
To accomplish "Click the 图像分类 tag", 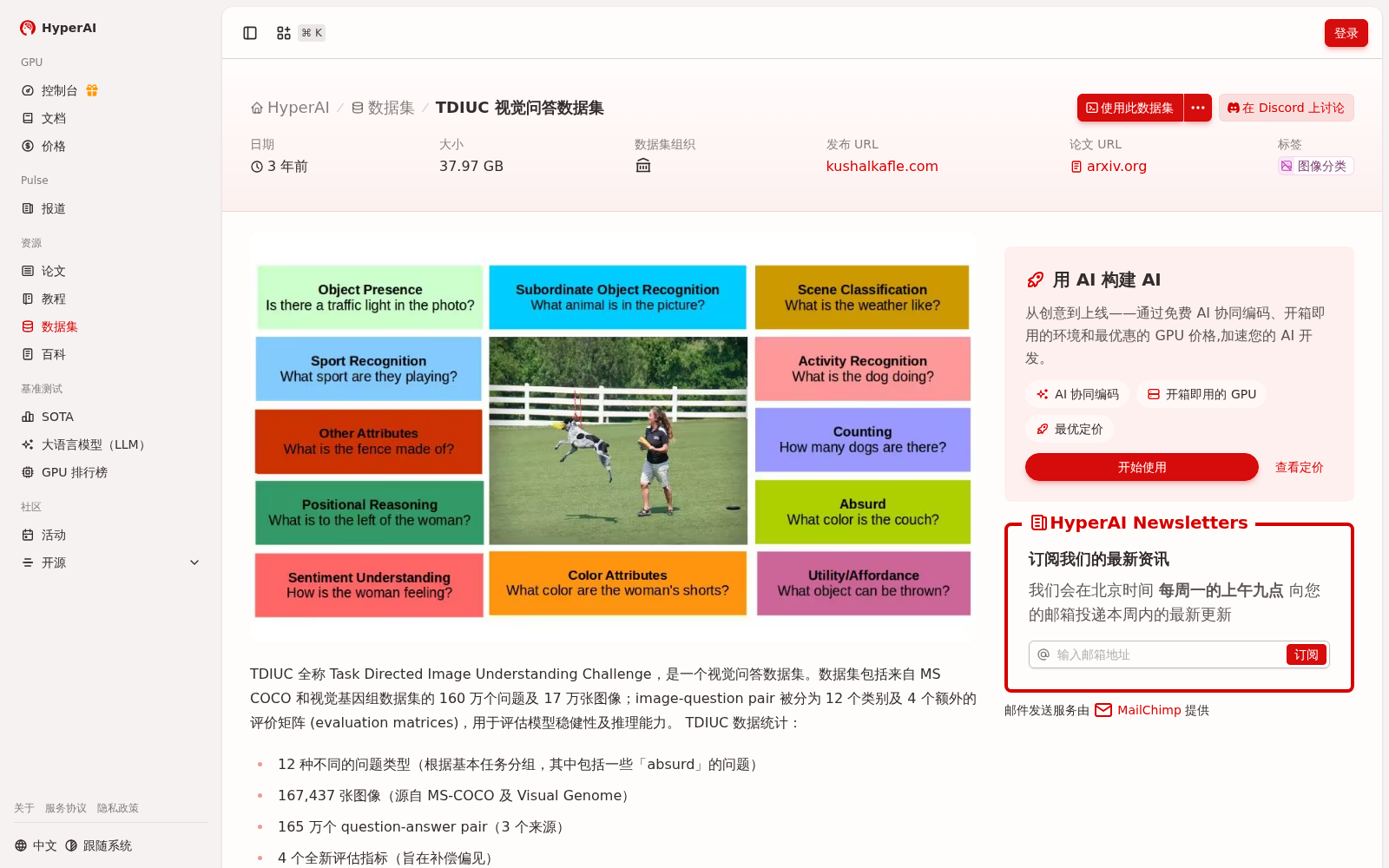I will 1315,166.
